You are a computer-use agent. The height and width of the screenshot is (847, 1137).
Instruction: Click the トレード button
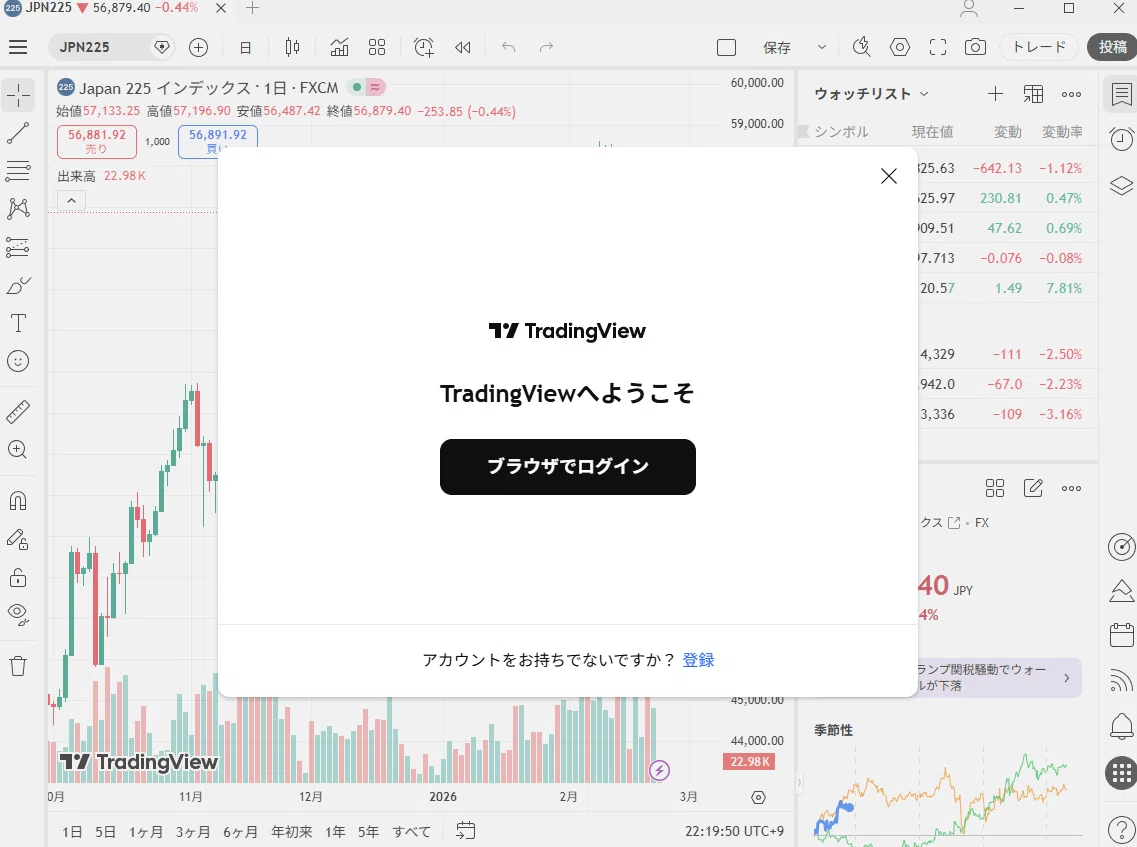[1039, 47]
